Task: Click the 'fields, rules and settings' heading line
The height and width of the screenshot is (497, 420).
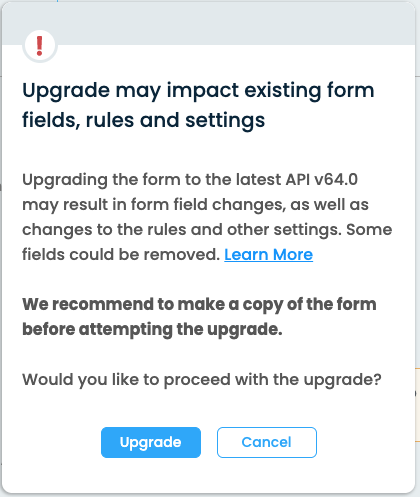Action: (144, 120)
